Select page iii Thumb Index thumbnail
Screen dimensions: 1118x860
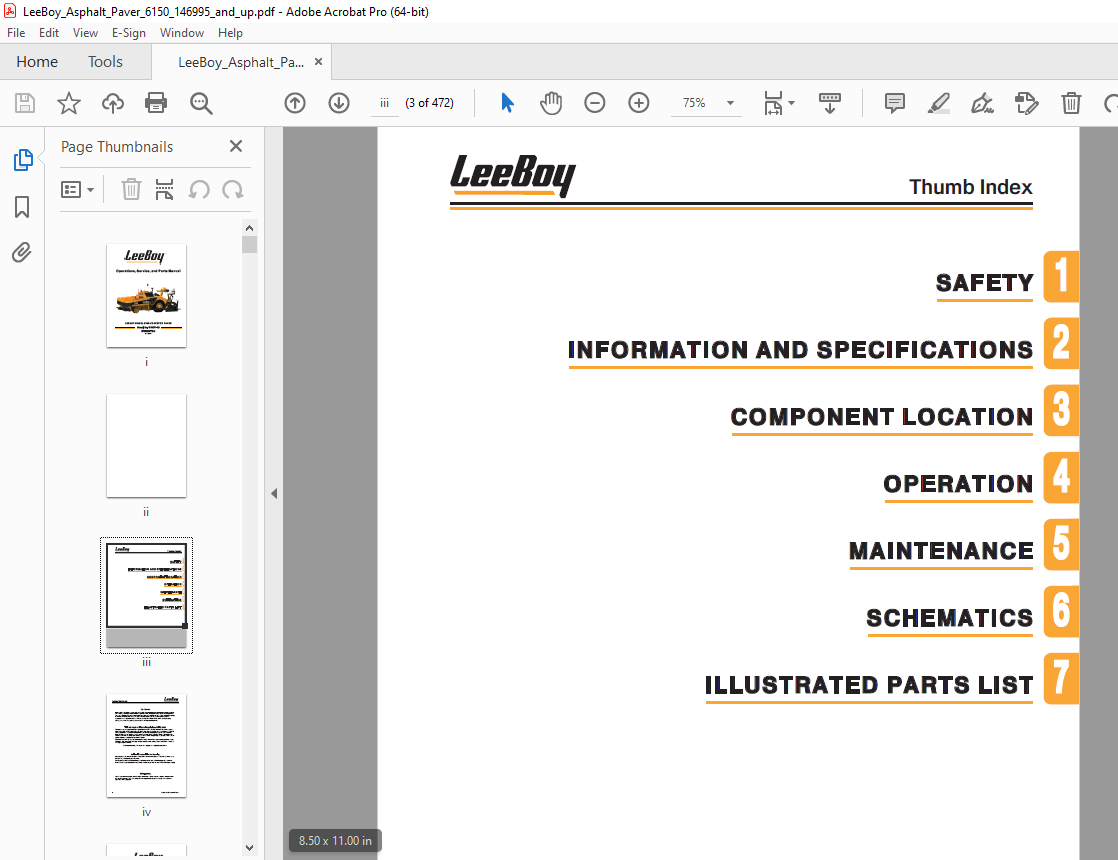coord(146,595)
